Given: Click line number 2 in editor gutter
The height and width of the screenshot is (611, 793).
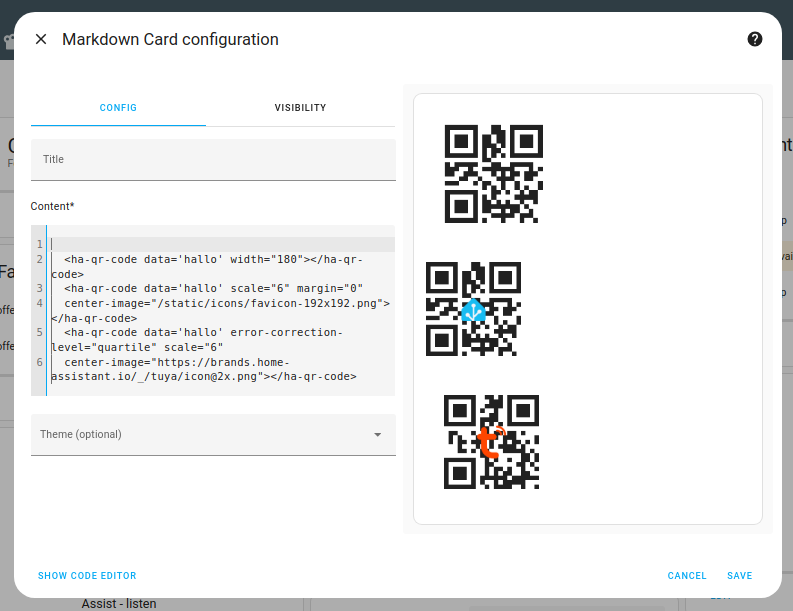Looking at the screenshot, I should tap(39, 260).
